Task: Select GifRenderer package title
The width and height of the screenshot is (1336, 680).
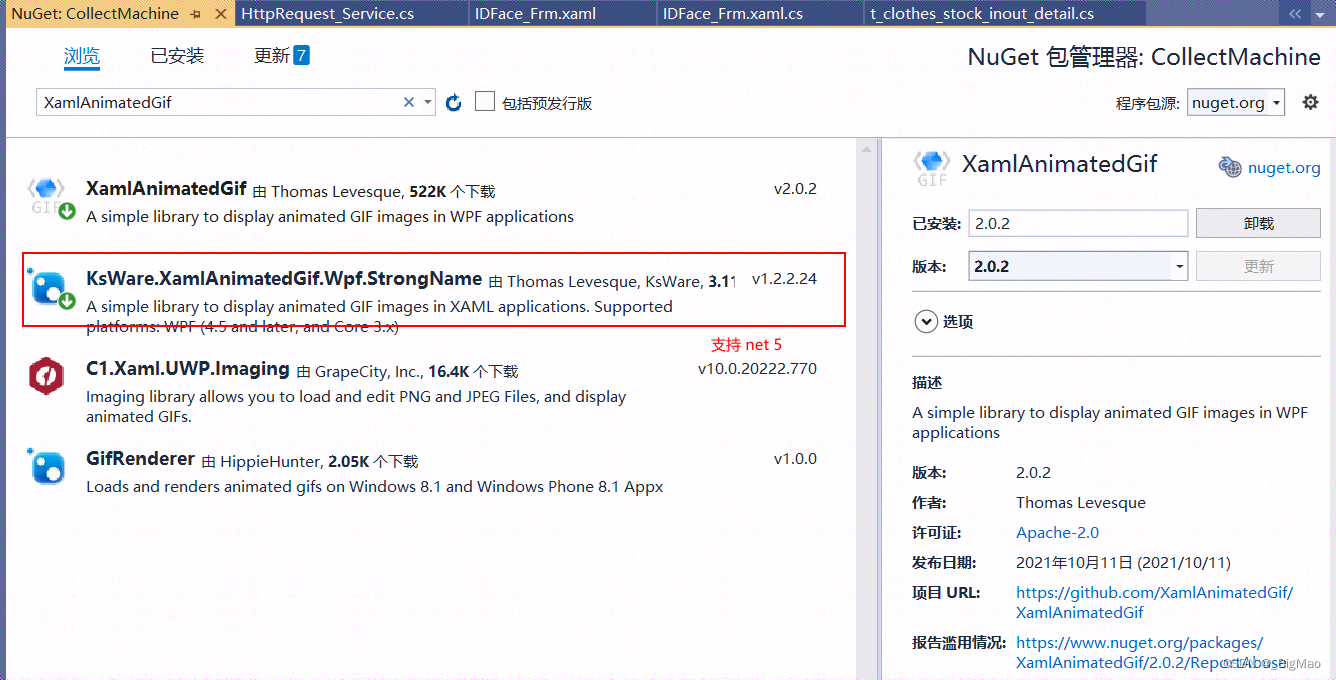Action: coord(140,458)
